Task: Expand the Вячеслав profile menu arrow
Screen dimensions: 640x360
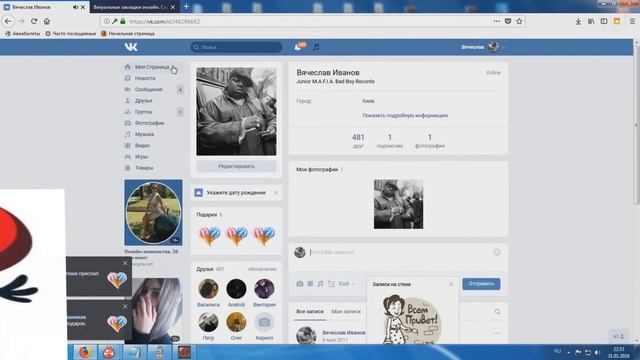Action: click(x=503, y=47)
